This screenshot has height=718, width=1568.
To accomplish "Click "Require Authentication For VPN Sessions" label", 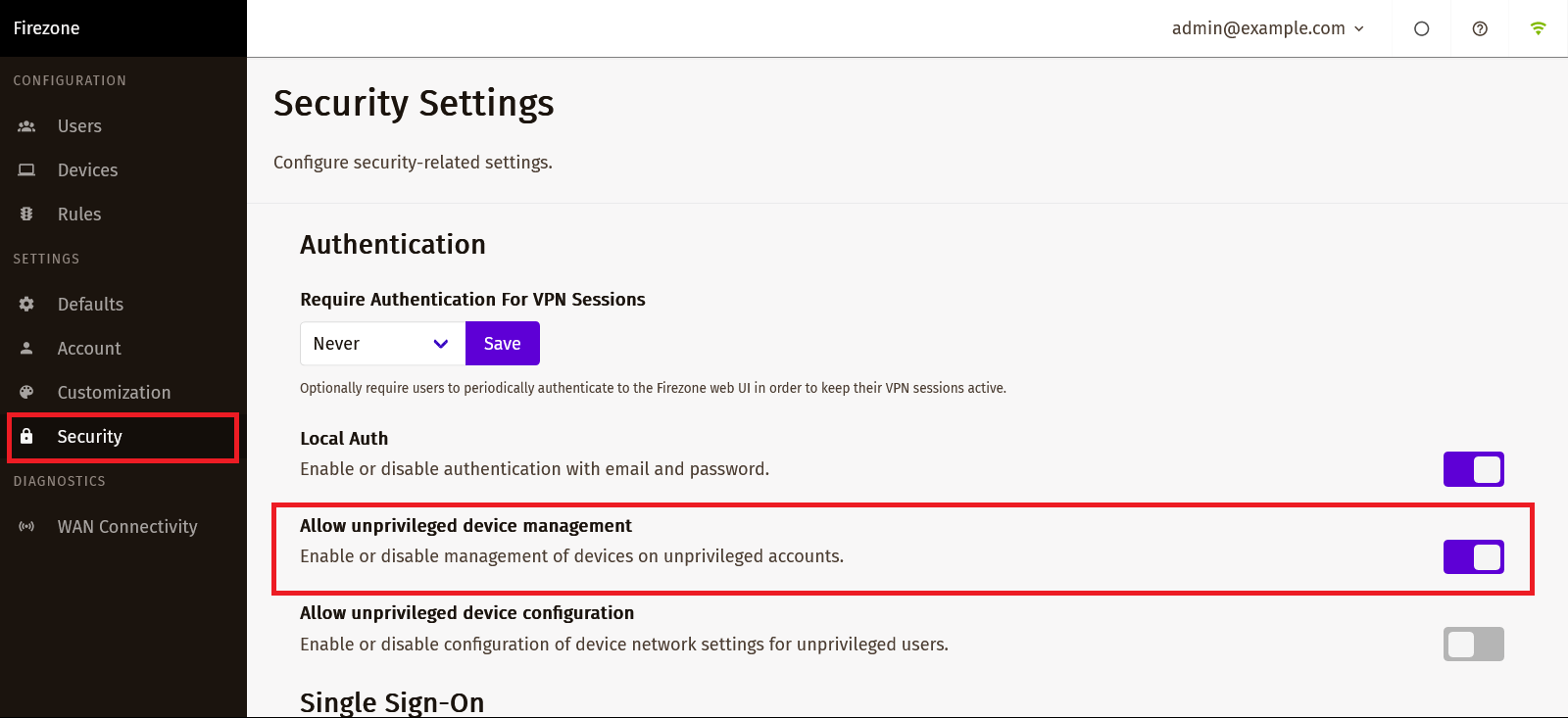I will 472,300.
